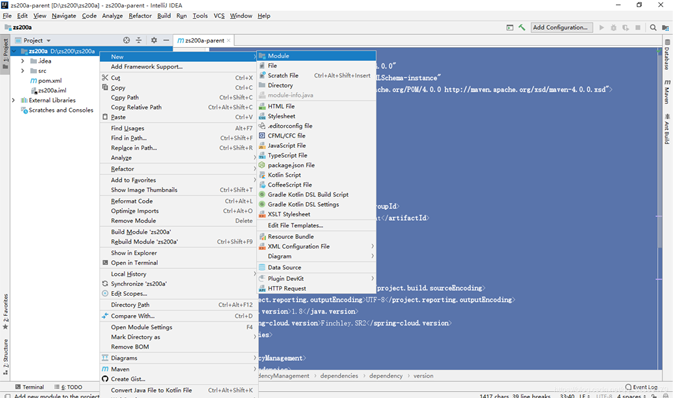Click the Project settings gear icon
673x398 pixels.
(154, 40)
